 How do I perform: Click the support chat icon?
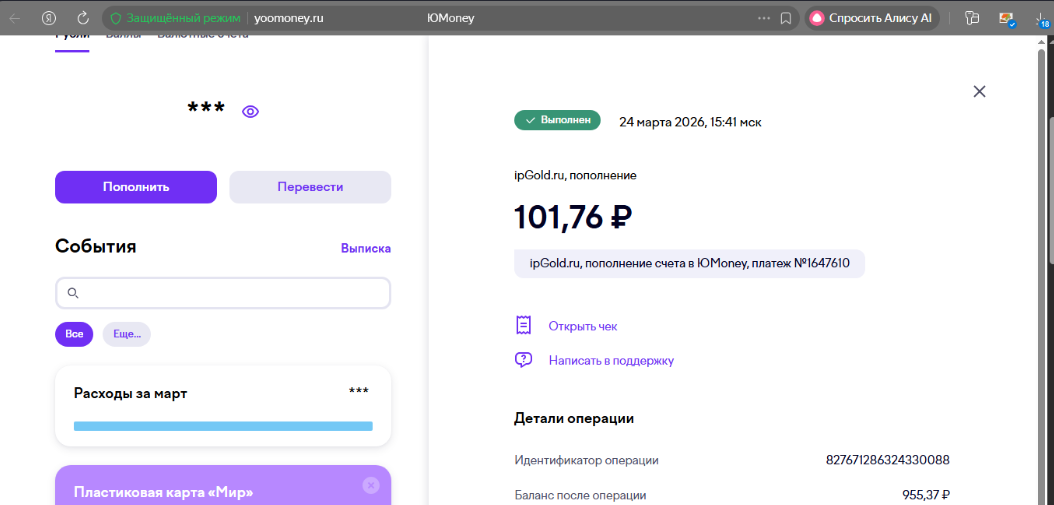[x=523, y=360]
